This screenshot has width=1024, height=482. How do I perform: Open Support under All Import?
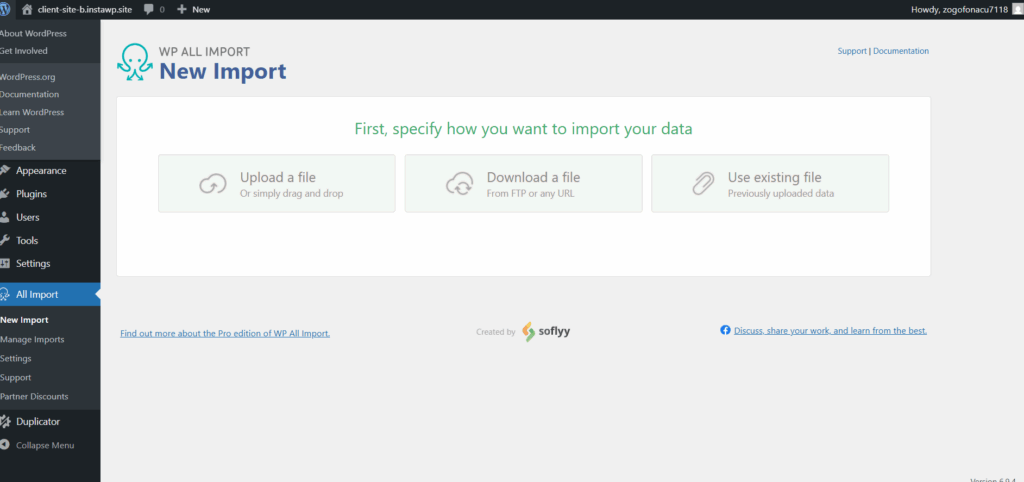[x=16, y=378]
